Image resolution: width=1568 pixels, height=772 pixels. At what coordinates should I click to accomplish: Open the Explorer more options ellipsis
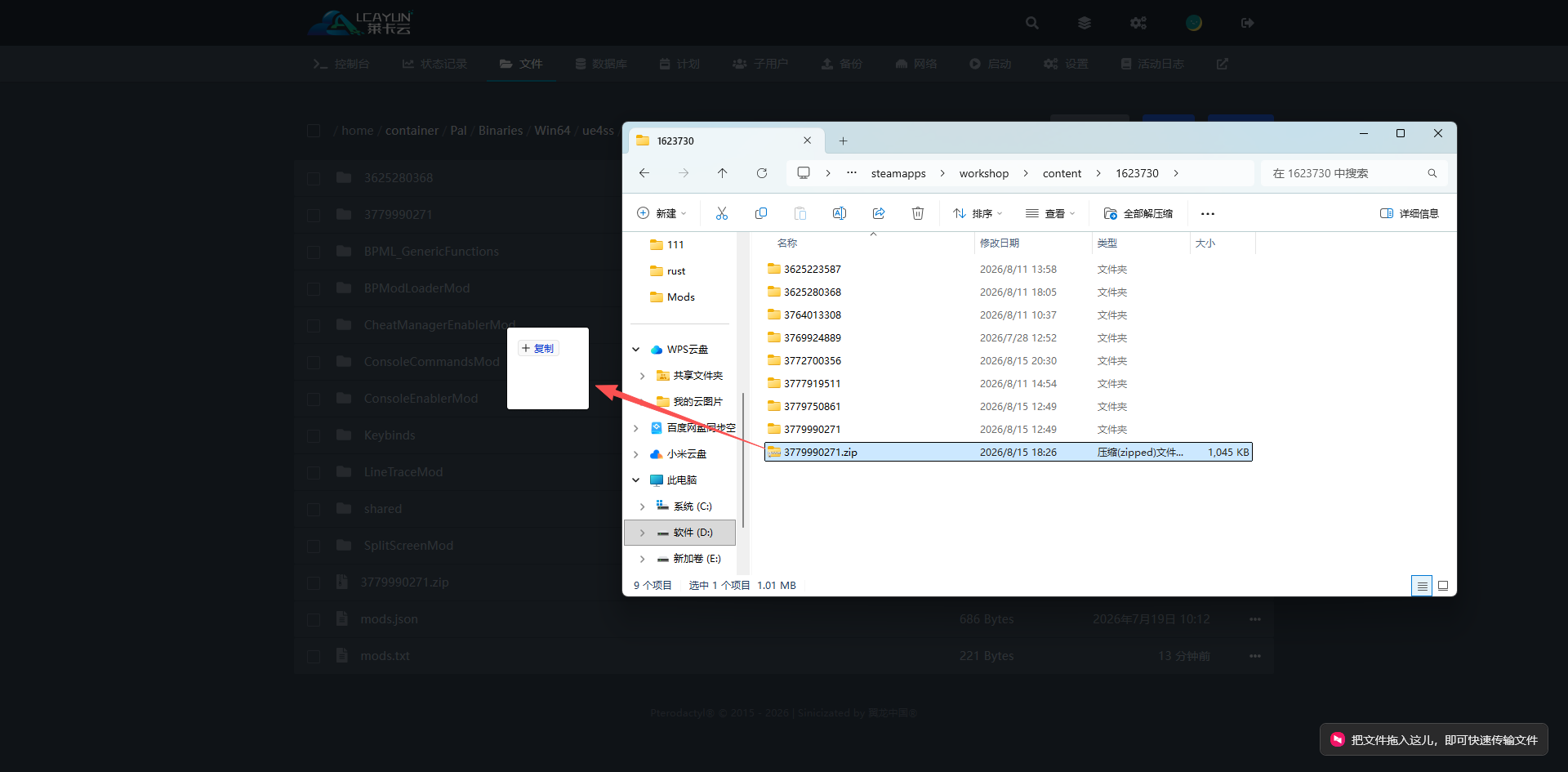coord(1208,214)
